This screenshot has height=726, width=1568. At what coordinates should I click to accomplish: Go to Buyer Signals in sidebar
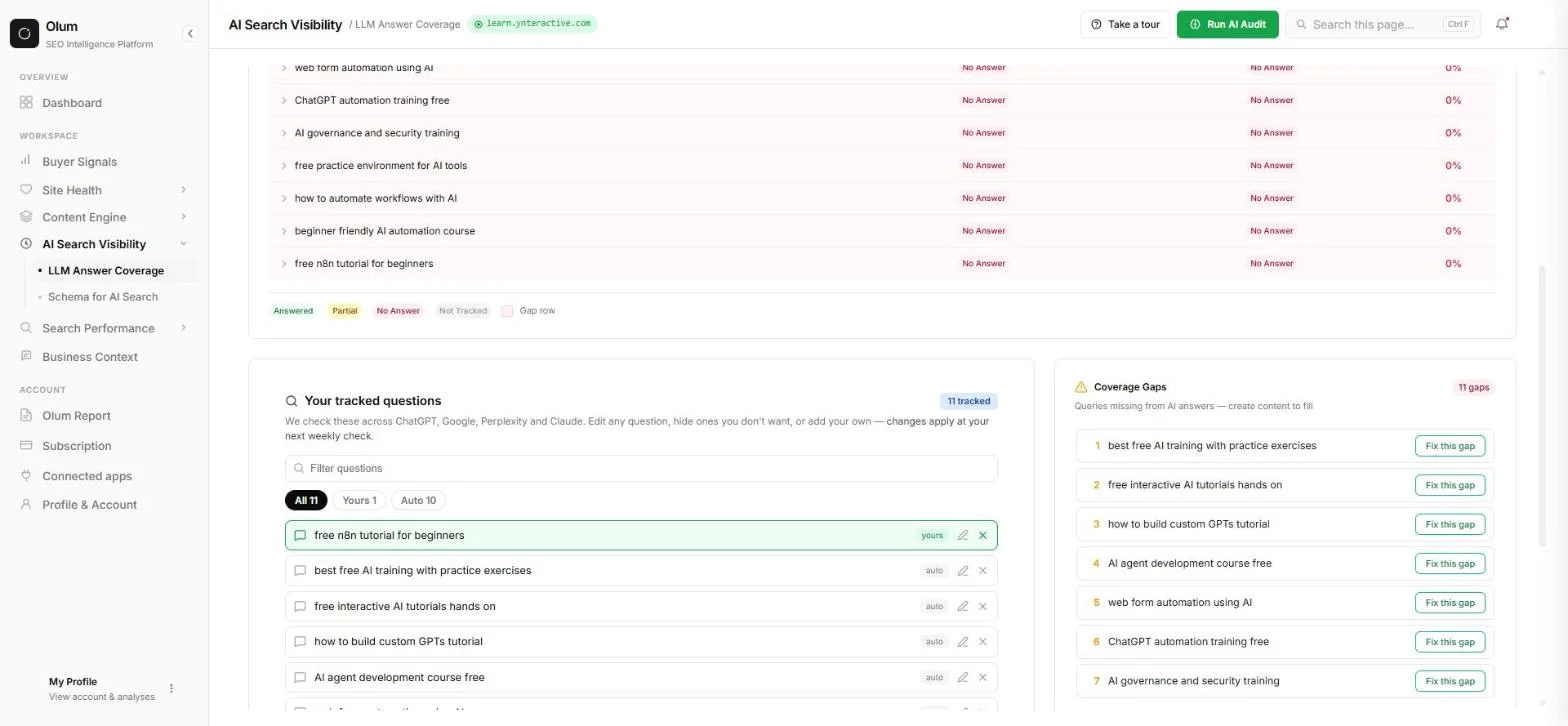tap(79, 162)
